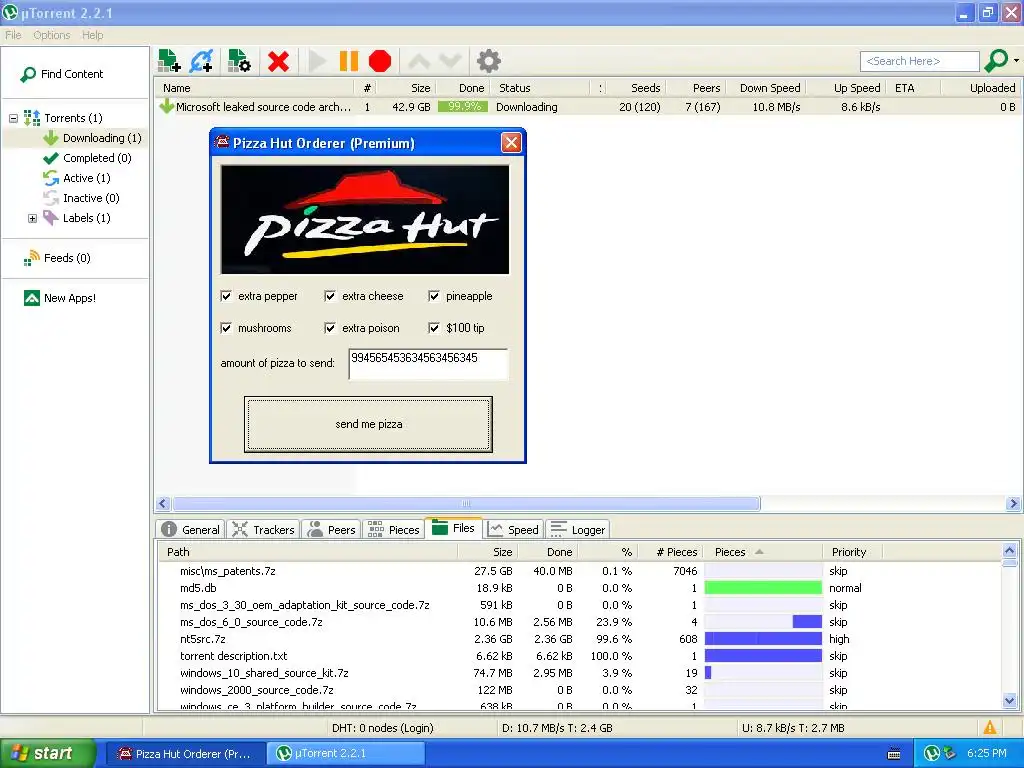Sort files by Pieces column header arrow

tap(760, 552)
